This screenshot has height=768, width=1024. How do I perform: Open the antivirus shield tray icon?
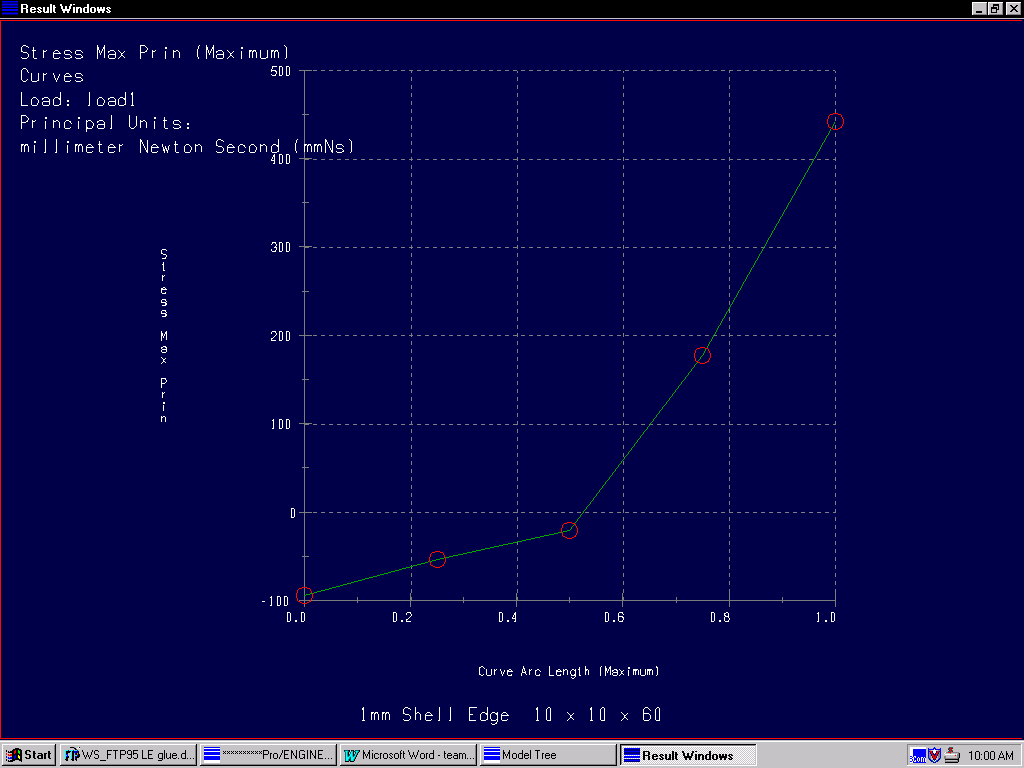935,755
